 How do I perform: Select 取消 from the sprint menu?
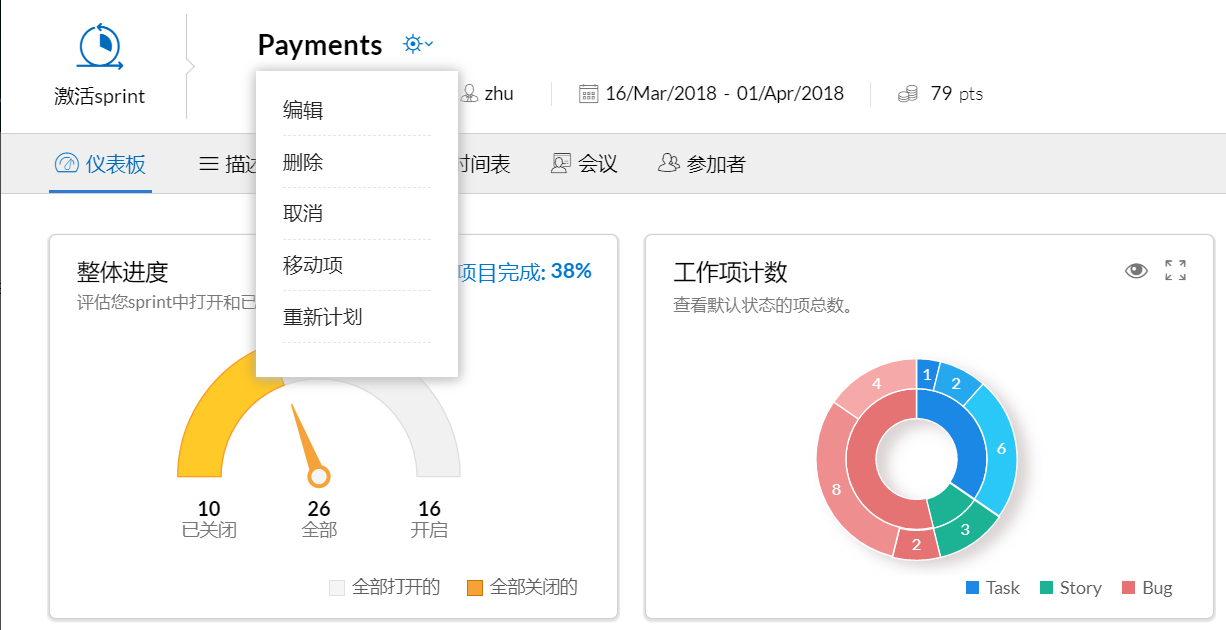tap(303, 214)
